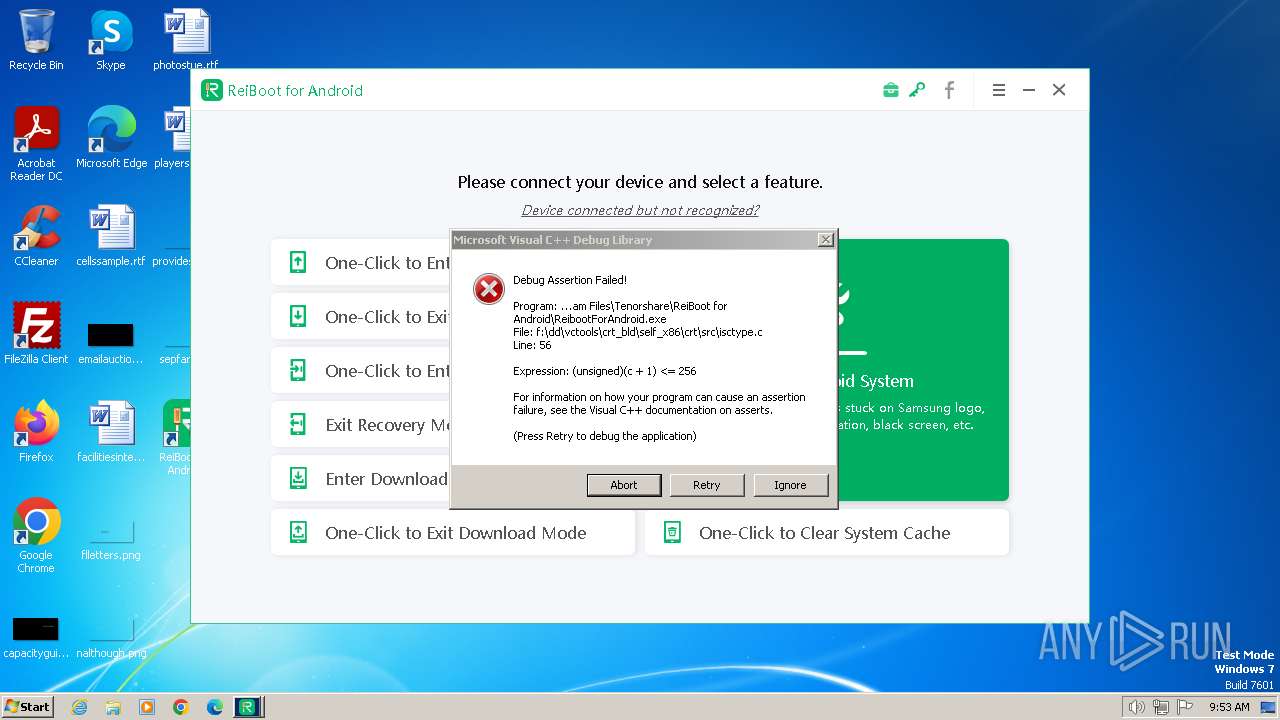Launch Microsoft Edge desktop shortcut

pos(111,138)
